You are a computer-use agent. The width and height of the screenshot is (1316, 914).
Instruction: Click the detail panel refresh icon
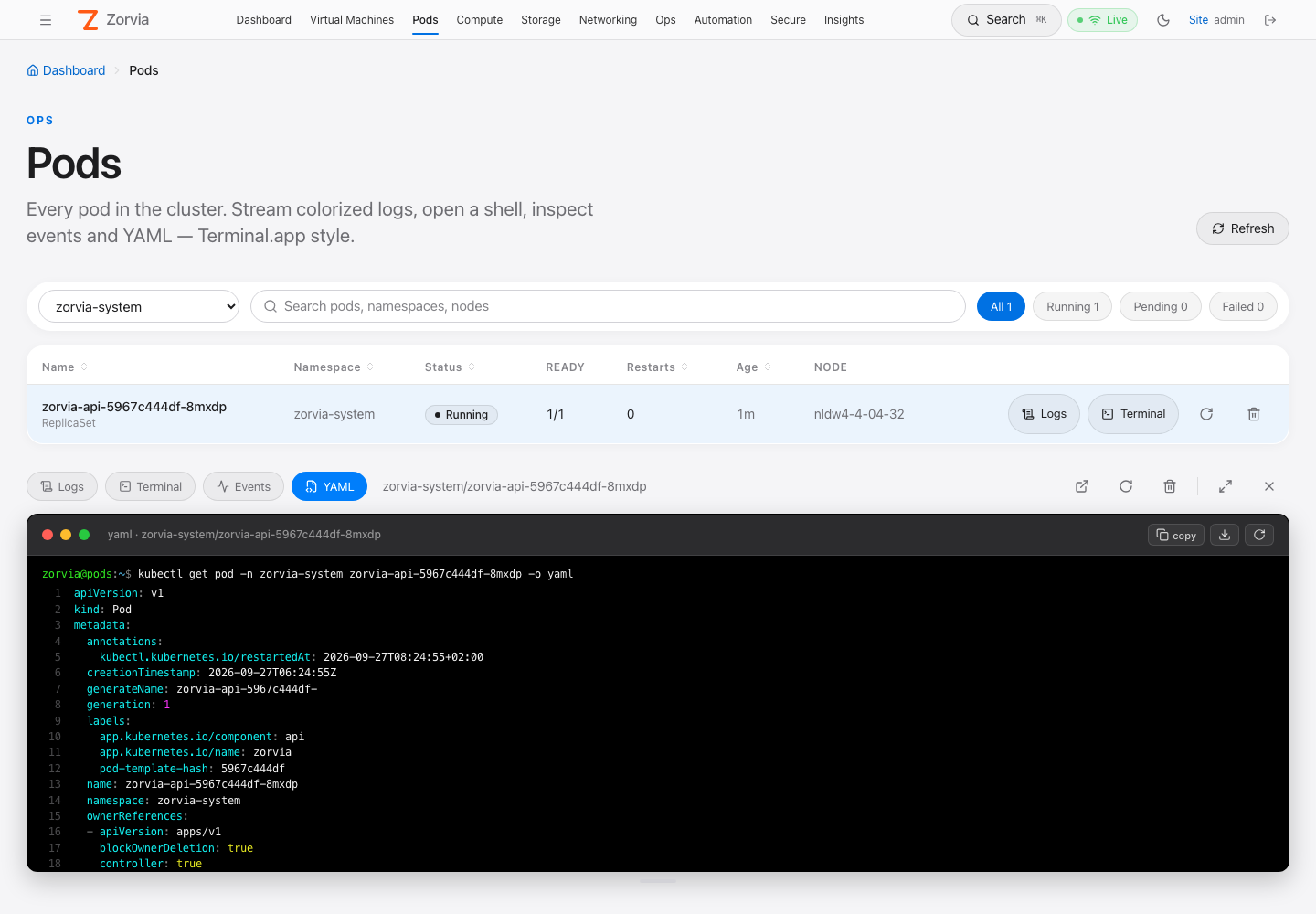(1126, 486)
